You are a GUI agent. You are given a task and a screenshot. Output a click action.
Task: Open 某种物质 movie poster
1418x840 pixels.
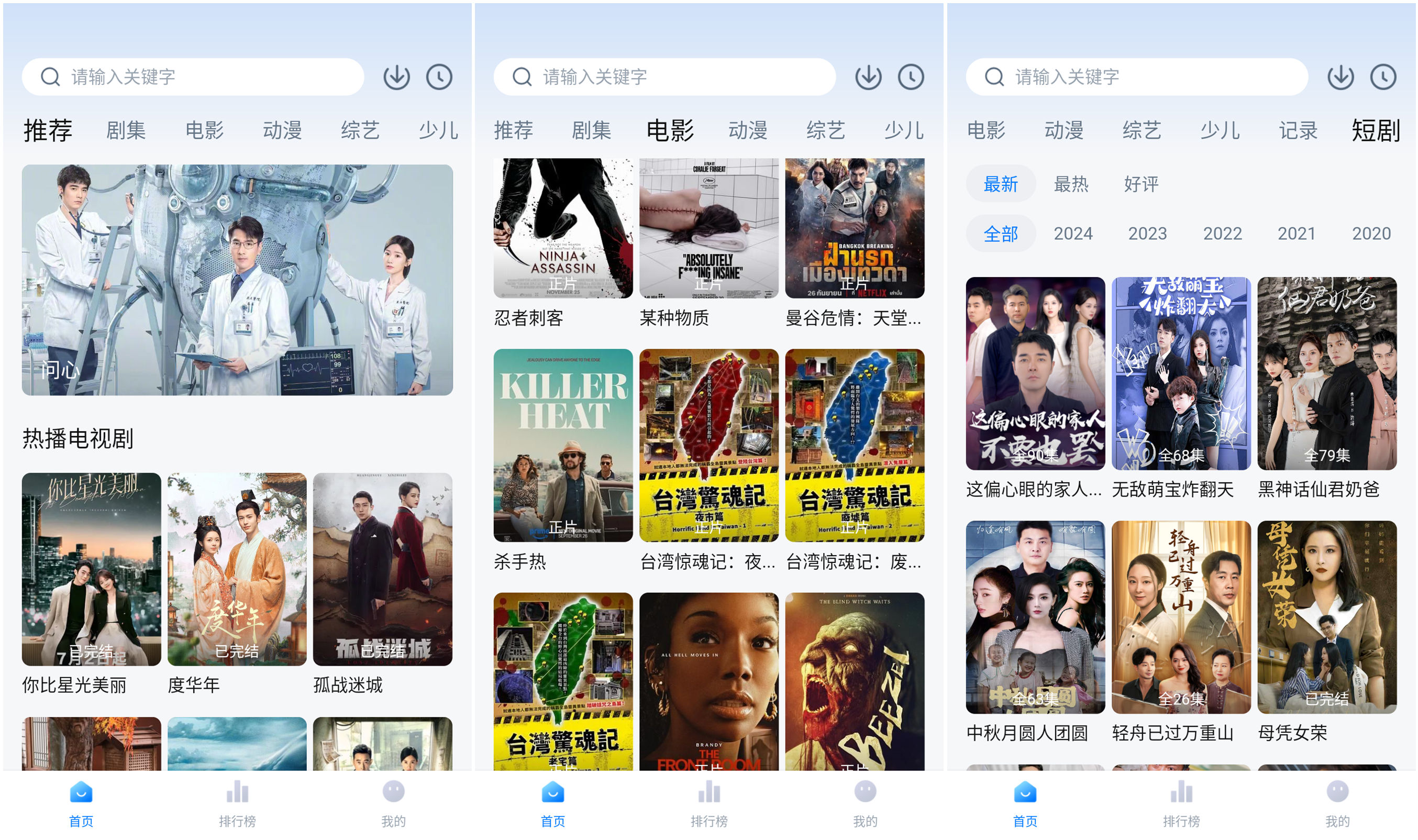click(x=709, y=228)
